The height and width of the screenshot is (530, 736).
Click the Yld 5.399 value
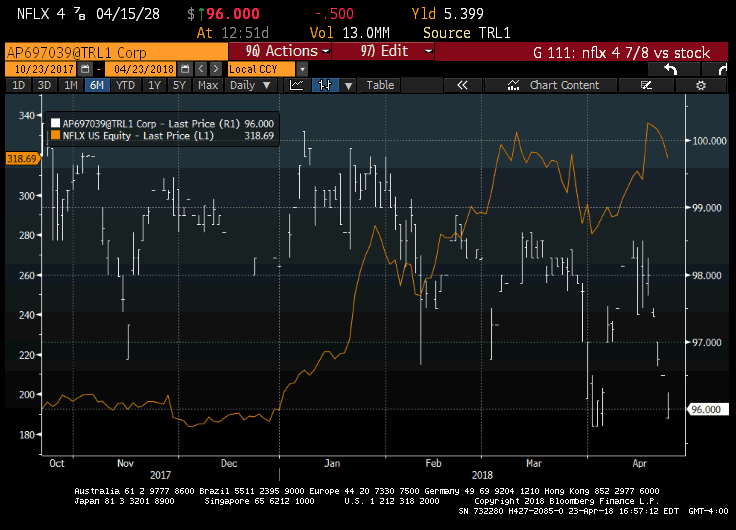click(447, 14)
